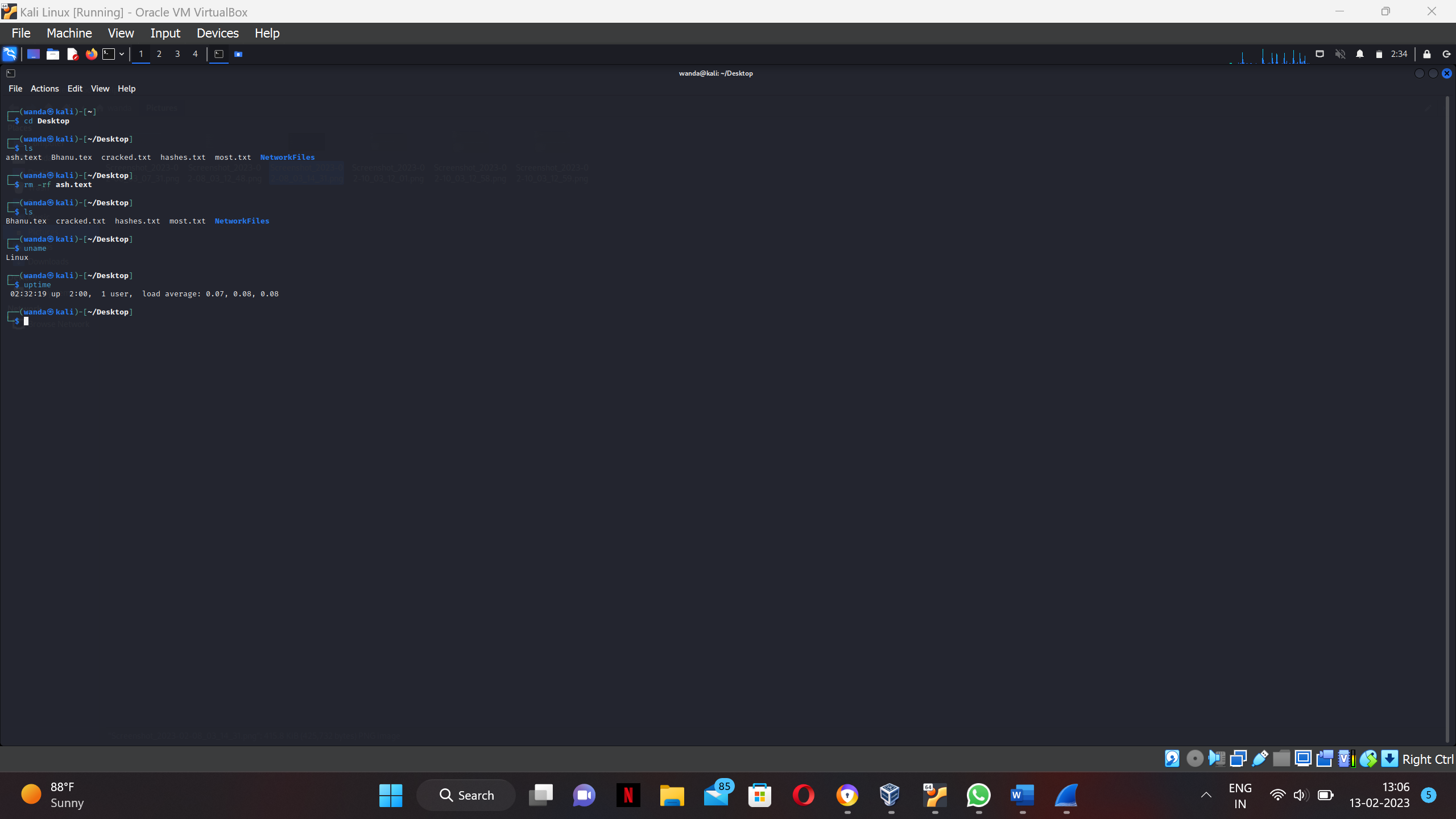Launch Firefox from the Kali panel
Image resolution: width=1456 pixels, height=819 pixels.
click(x=91, y=54)
